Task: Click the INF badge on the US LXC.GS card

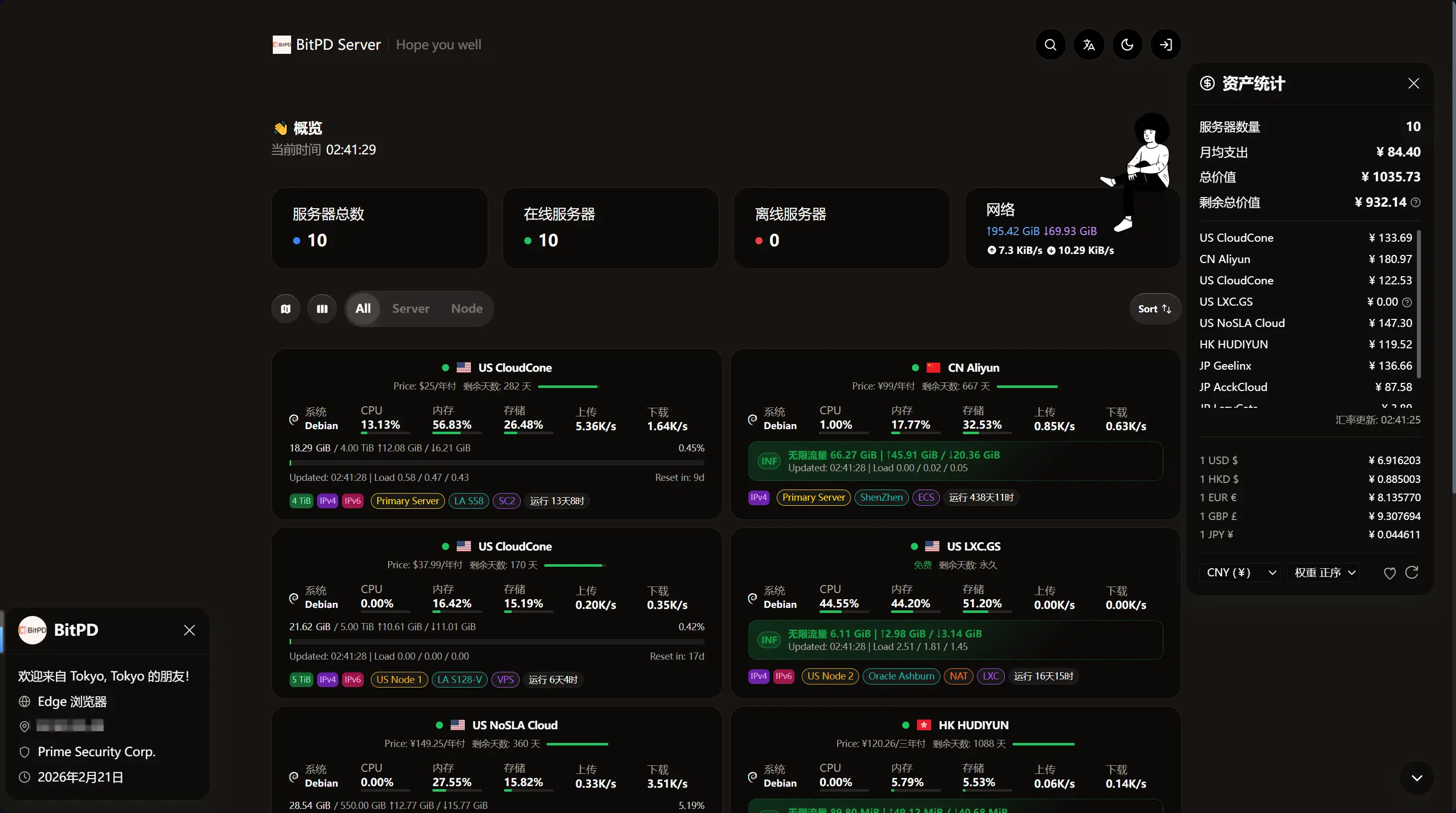Action: pos(769,639)
